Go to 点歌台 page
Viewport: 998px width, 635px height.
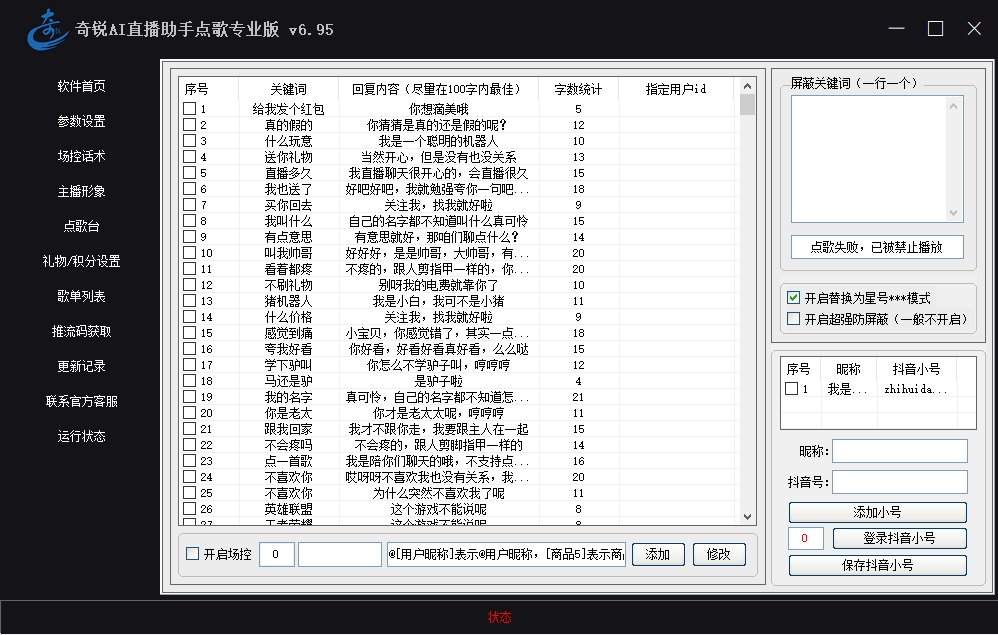coord(81,226)
